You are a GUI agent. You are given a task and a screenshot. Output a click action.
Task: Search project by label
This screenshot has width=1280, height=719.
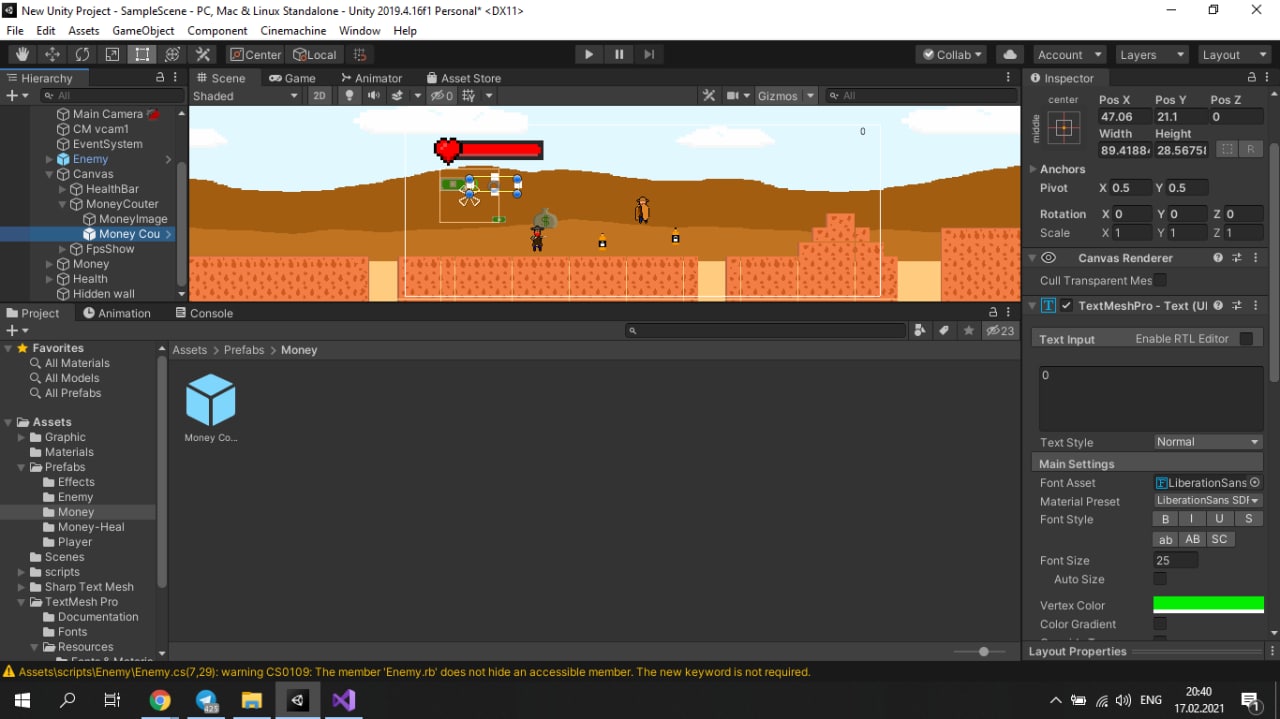tap(944, 331)
